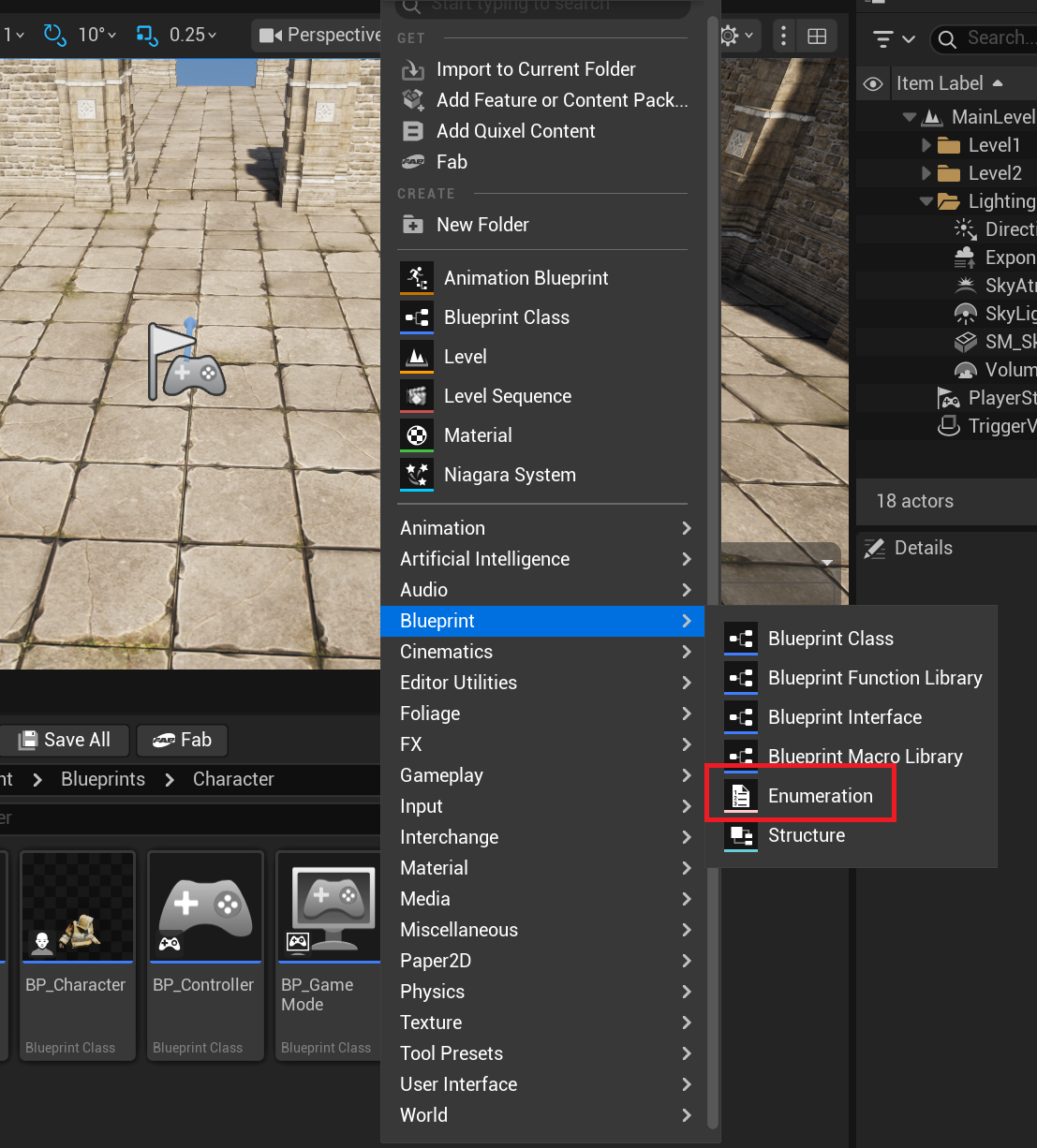Image resolution: width=1037 pixels, height=1148 pixels.
Task: Click the Fab button in Content Browser
Action: 183,740
